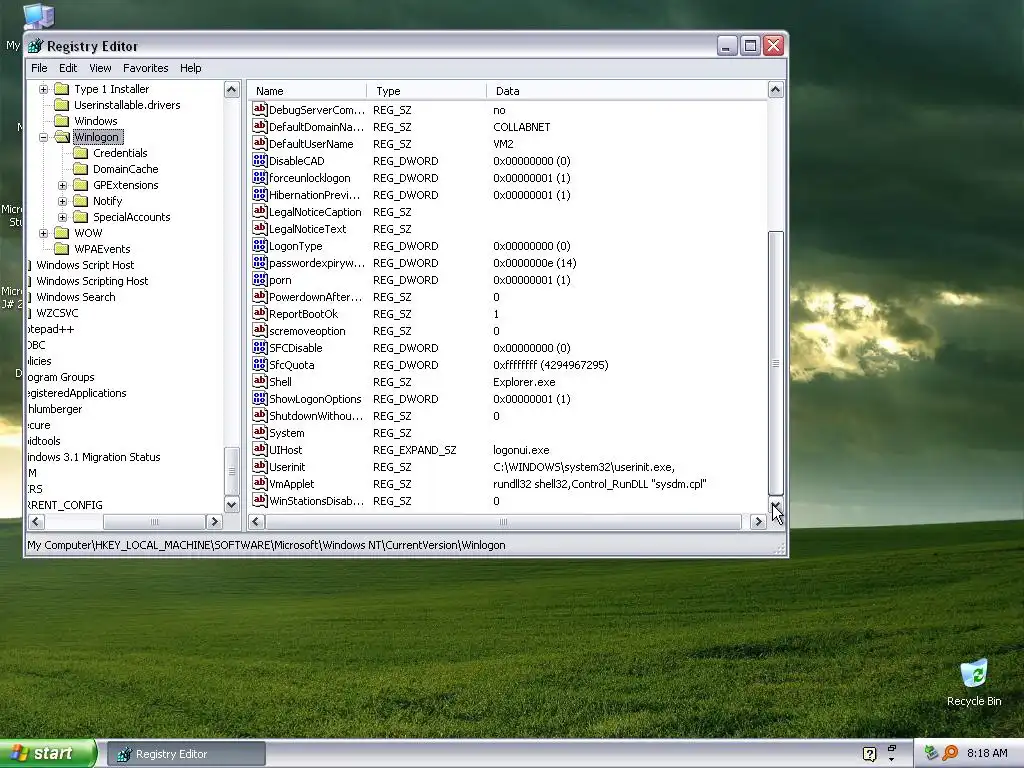Open the Favorites menu
Viewport: 1024px width, 768px height.
(146, 68)
